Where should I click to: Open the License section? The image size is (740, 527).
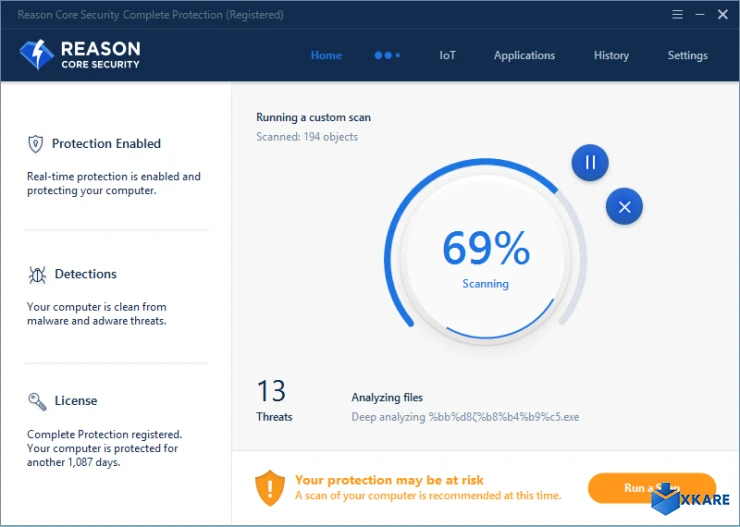pyautogui.click(x=76, y=401)
